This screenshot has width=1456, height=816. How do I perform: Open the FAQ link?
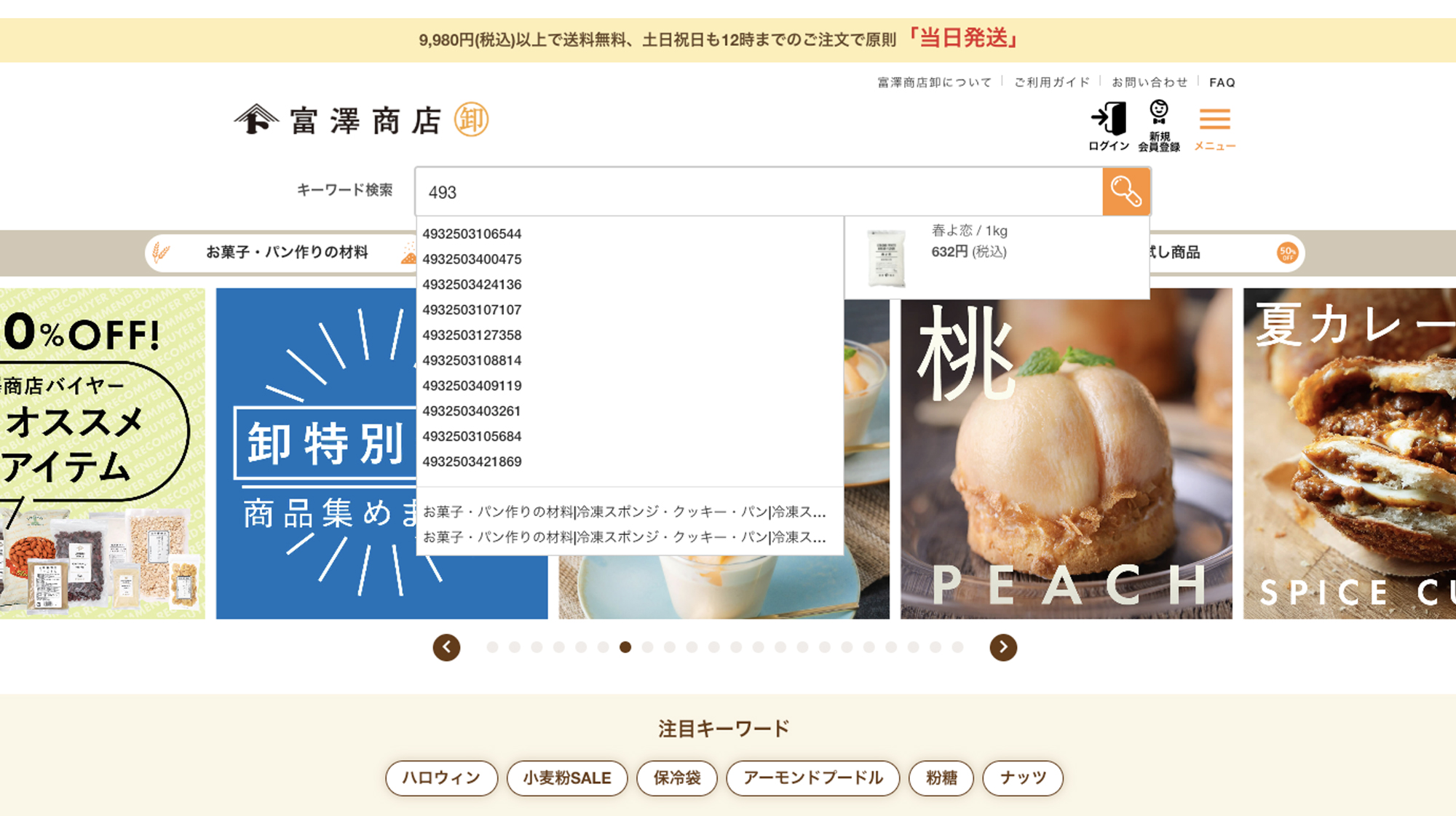tap(1222, 82)
